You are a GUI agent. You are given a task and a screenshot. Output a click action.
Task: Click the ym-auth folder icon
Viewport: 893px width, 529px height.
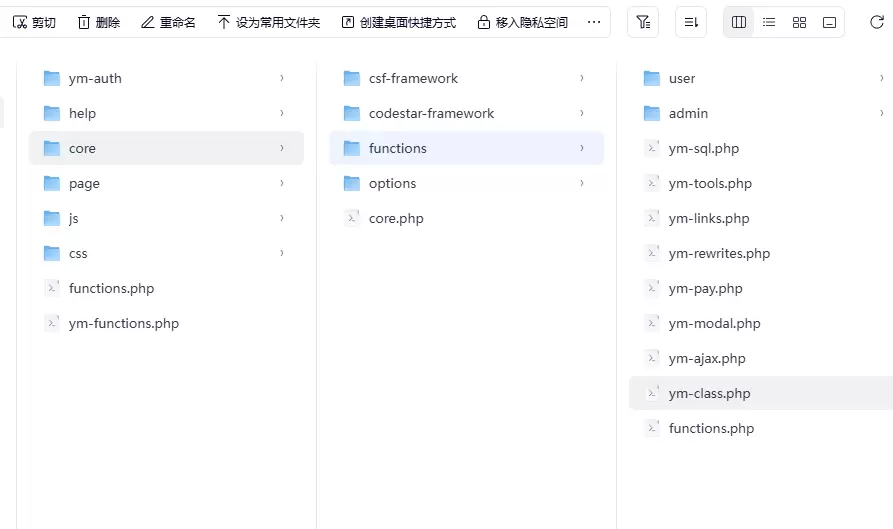(x=52, y=78)
